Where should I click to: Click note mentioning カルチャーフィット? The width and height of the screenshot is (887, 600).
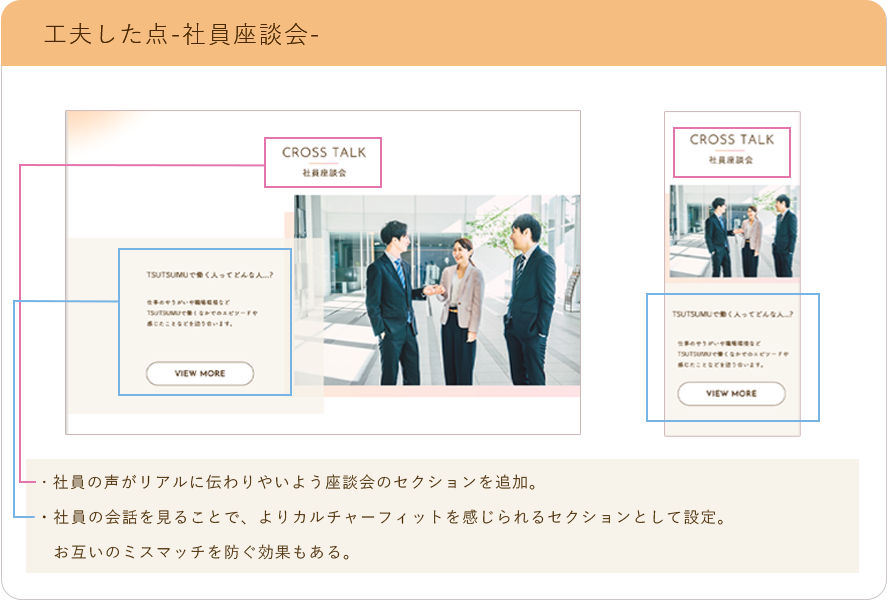point(390,517)
